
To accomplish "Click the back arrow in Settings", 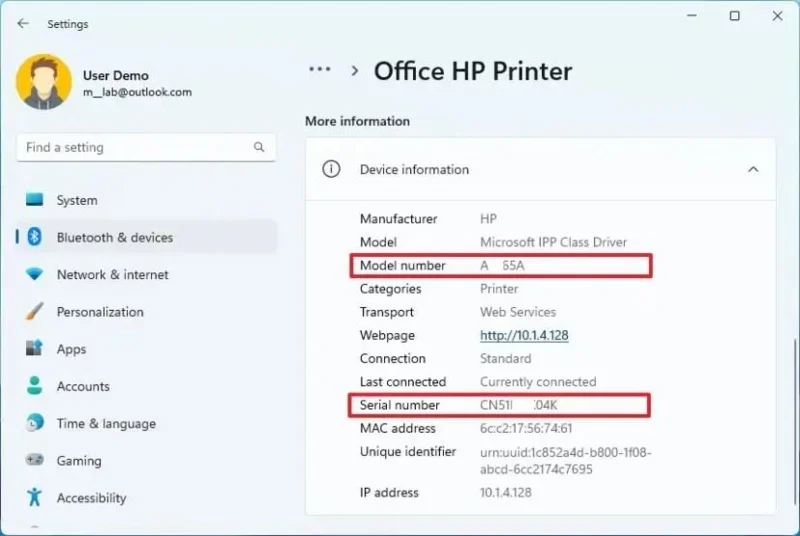I will pyautogui.click(x=23, y=23).
